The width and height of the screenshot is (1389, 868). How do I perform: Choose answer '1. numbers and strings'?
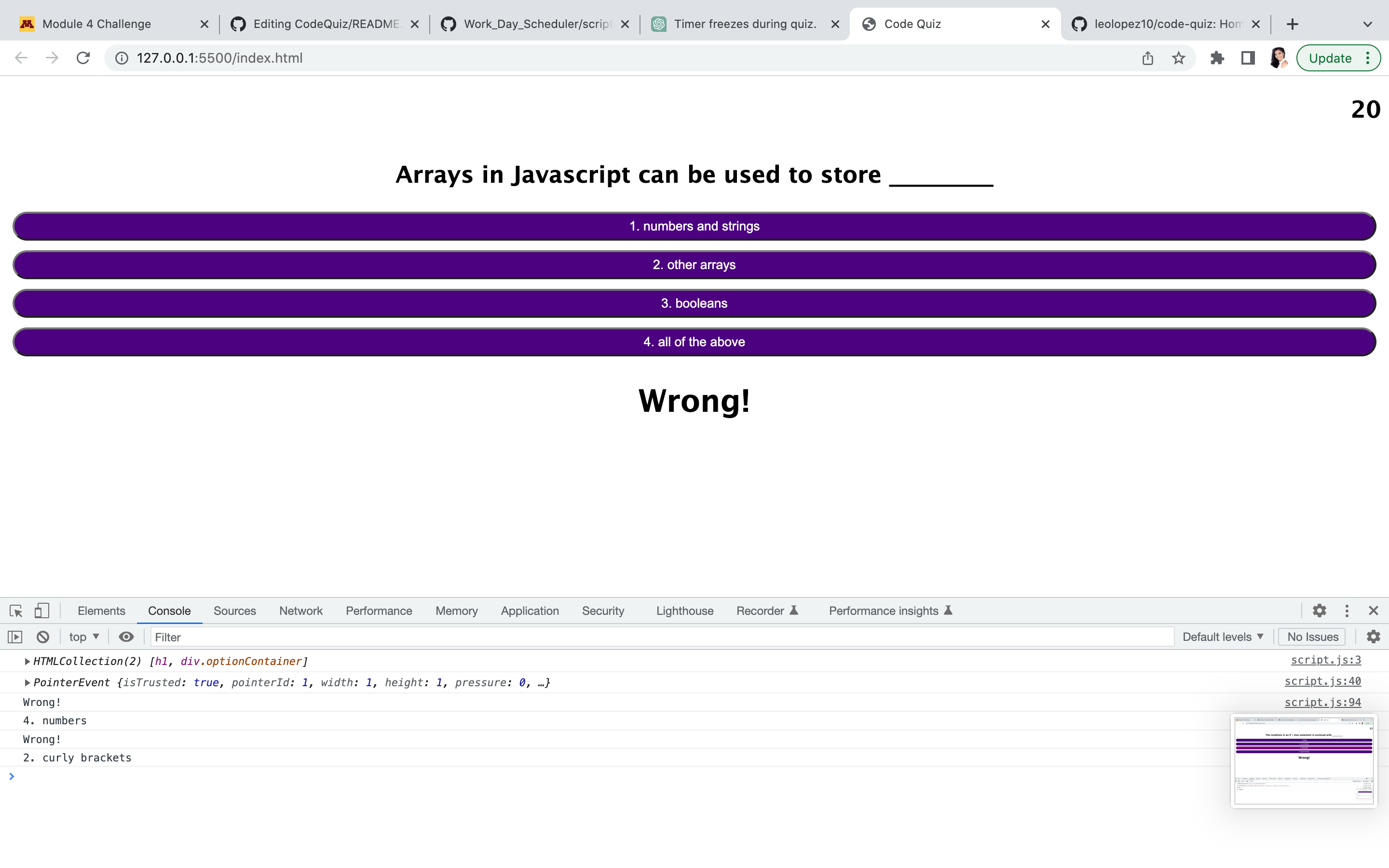[694, 226]
